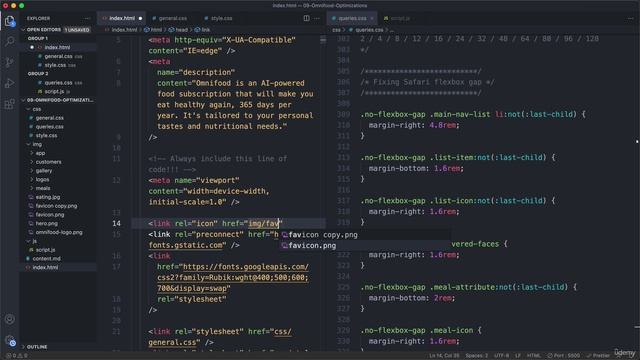Collapse the css folder
This screenshot has width=640, height=360.
[x=37, y=109]
